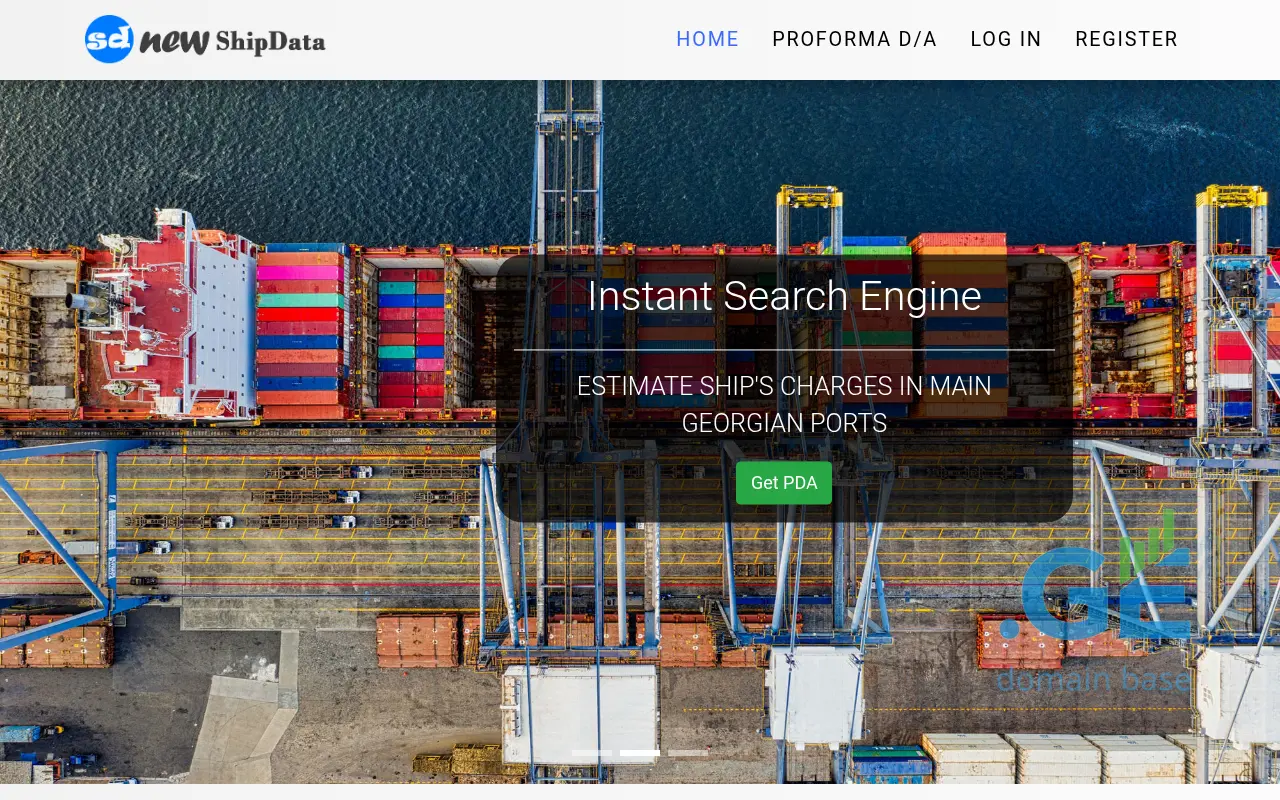1280x800 pixels.
Task: Switch to the first carousel slide indicator
Action: [592, 752]
